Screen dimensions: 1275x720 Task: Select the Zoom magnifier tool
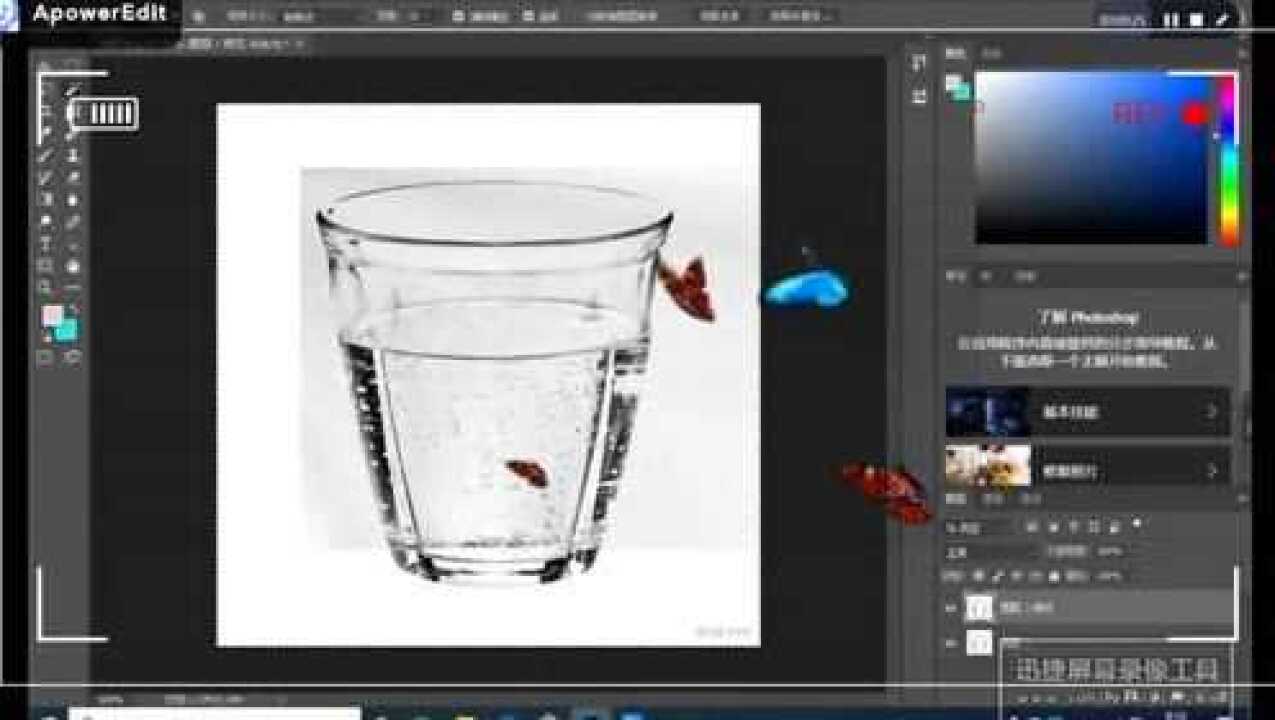(45, 288)
